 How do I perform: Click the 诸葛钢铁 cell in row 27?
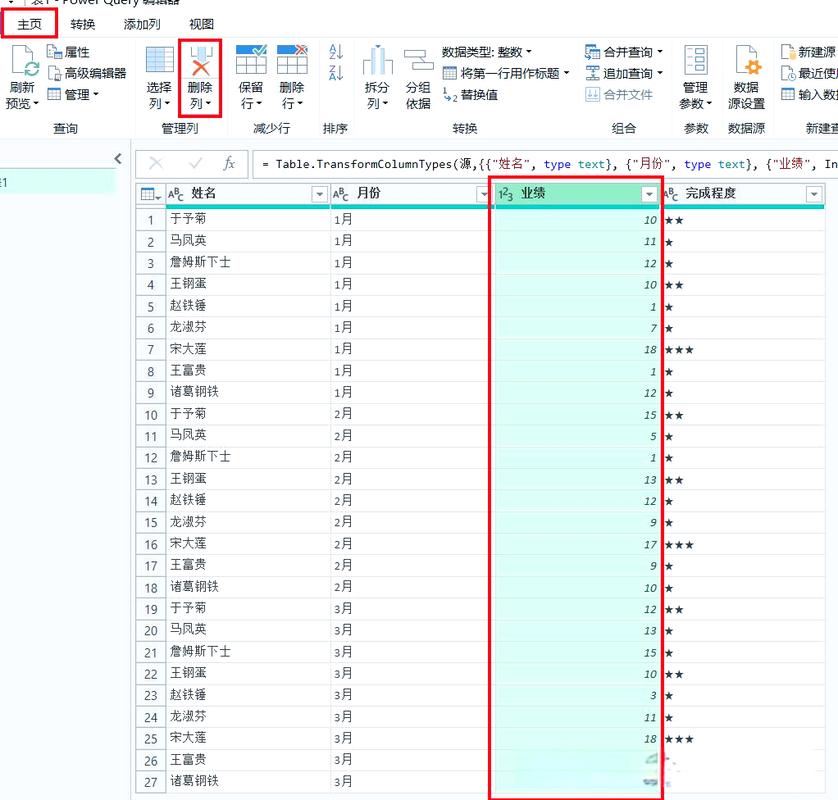pyautogui.click(x=248, y=781)
